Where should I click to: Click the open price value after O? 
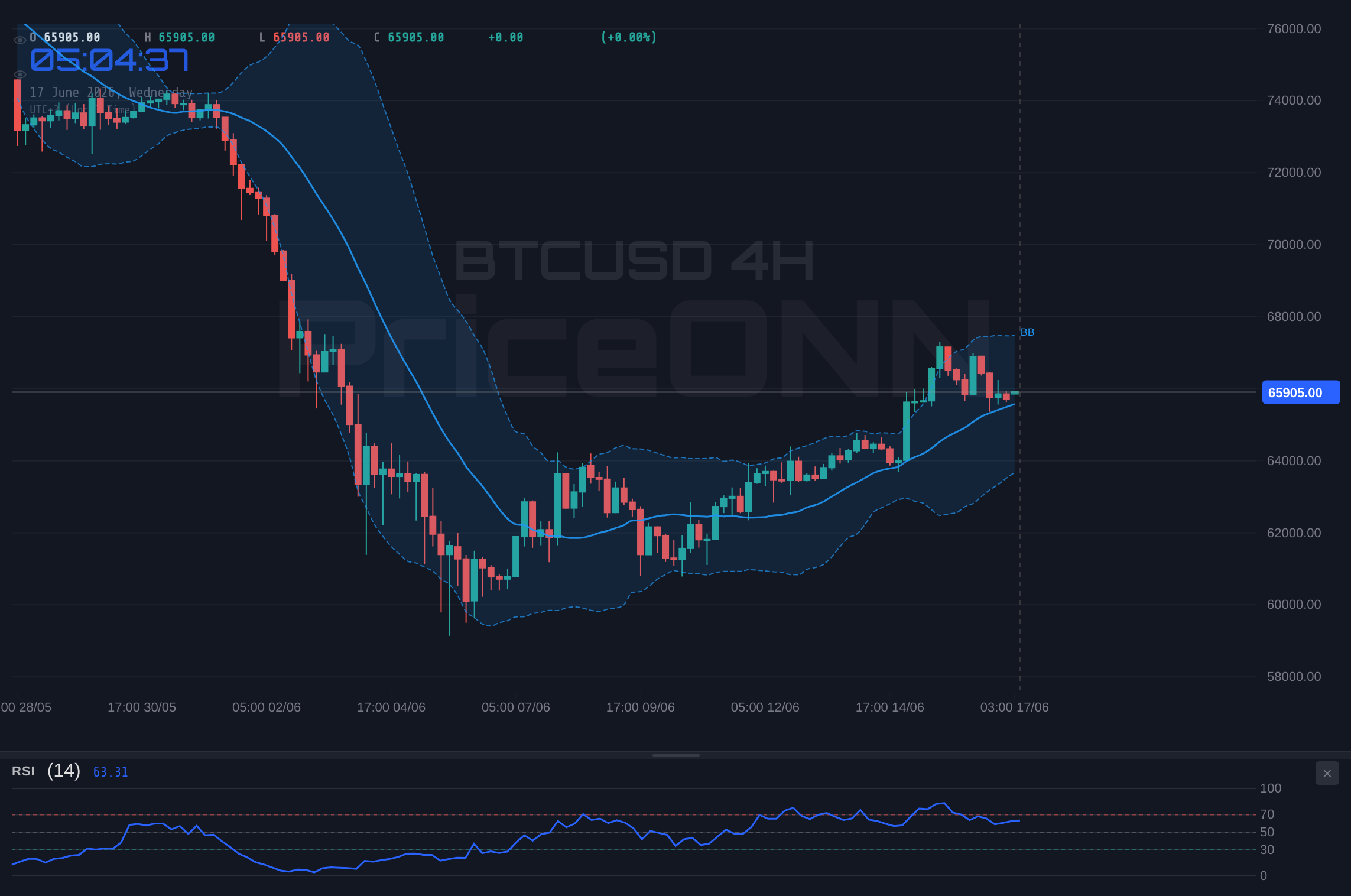click(x=72, y=37)
